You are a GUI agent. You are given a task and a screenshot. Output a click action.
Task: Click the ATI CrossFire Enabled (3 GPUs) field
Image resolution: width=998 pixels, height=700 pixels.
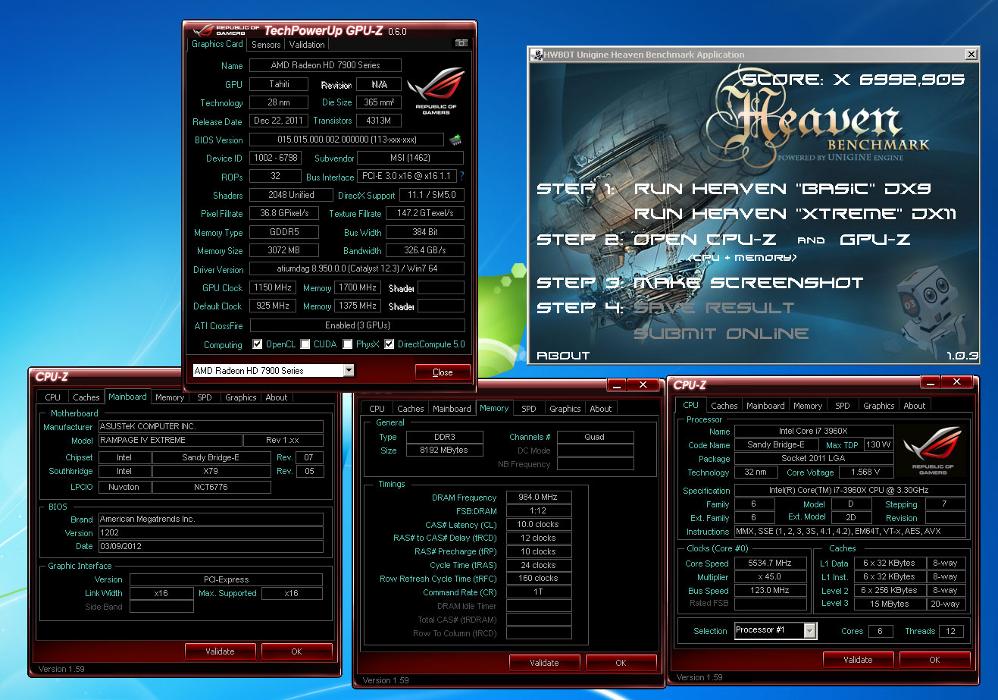357,325
